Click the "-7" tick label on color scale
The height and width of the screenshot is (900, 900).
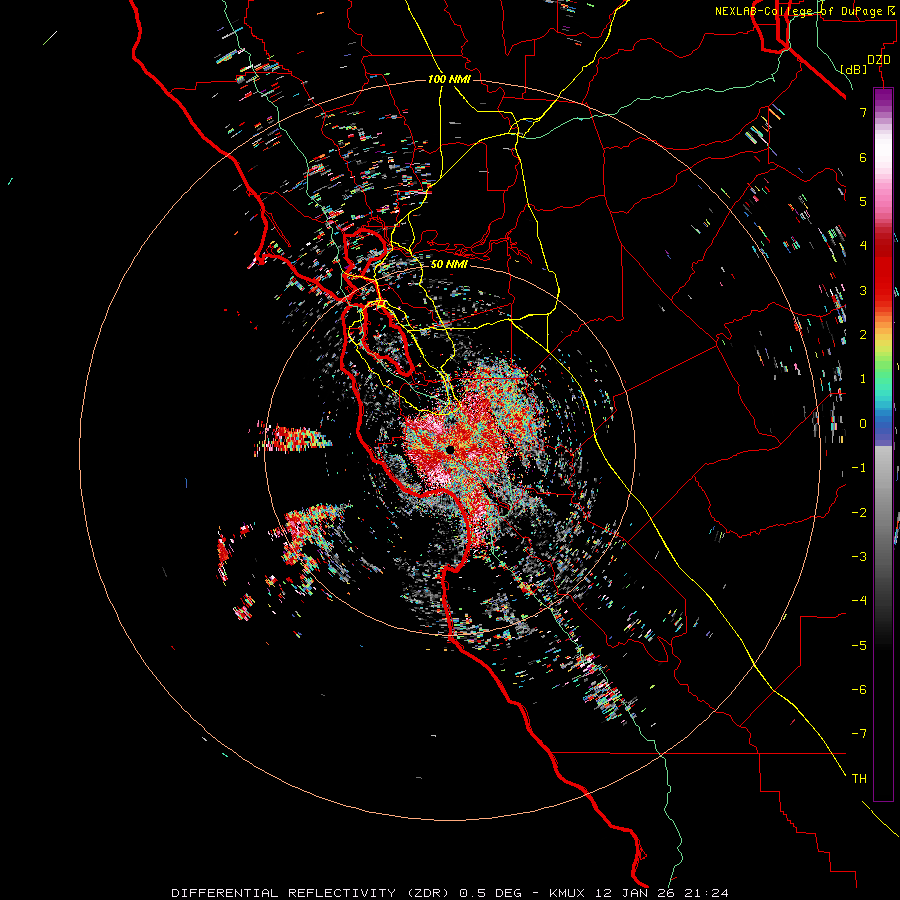859,734
